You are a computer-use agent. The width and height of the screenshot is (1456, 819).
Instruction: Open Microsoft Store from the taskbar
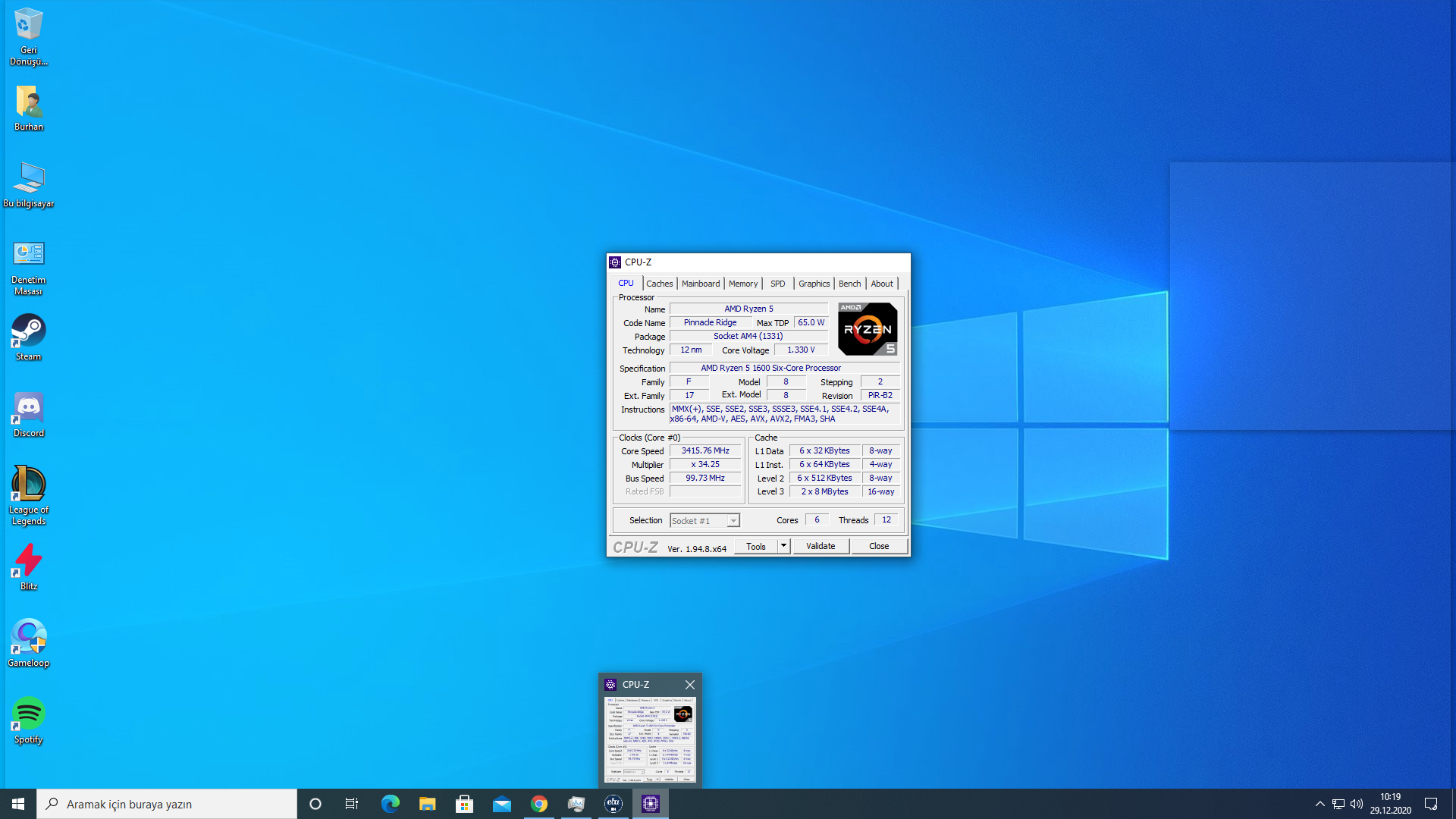coord(464,804)
